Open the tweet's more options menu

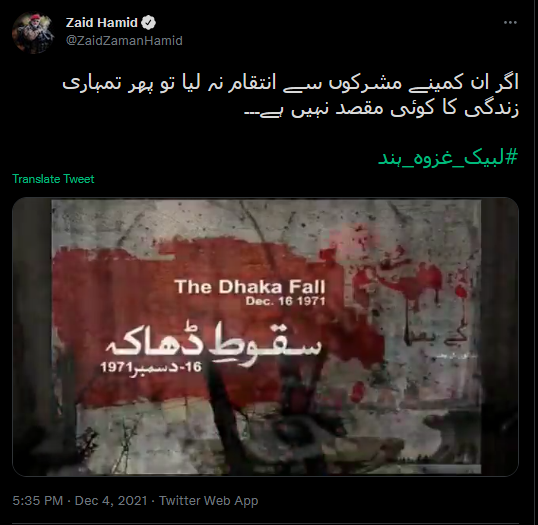point(510,23)
